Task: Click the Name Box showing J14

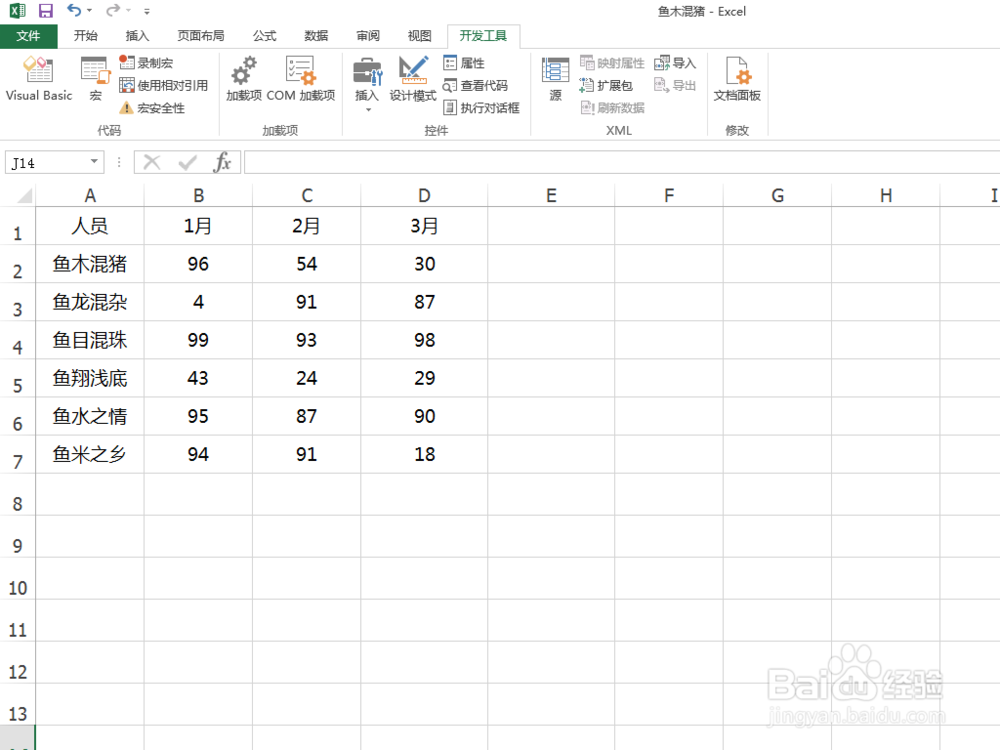Action: pyautogui.click(x=47, y=163)
